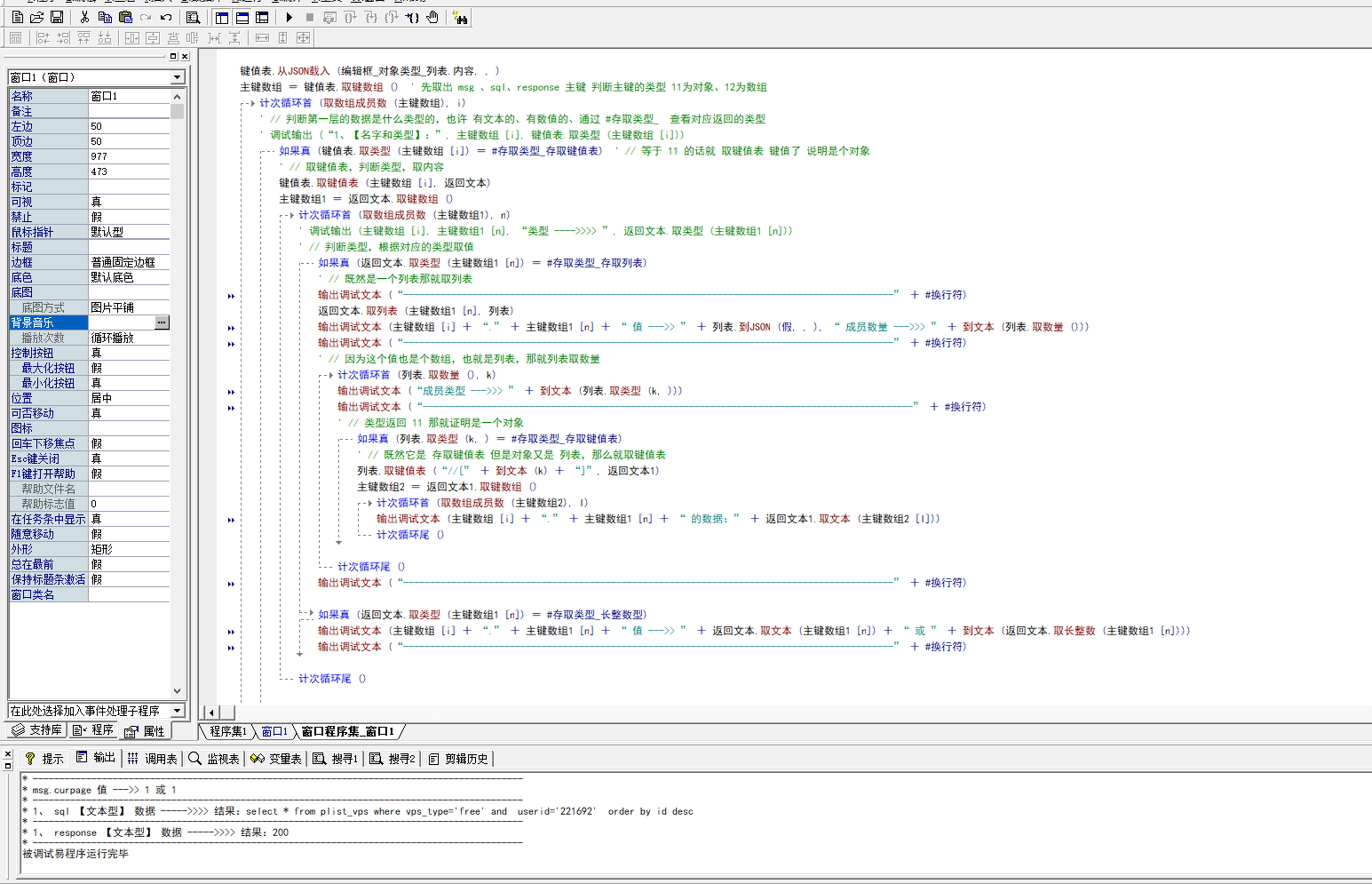
Task: Click the code editor left scroll arrow
Action: (211, 712)
